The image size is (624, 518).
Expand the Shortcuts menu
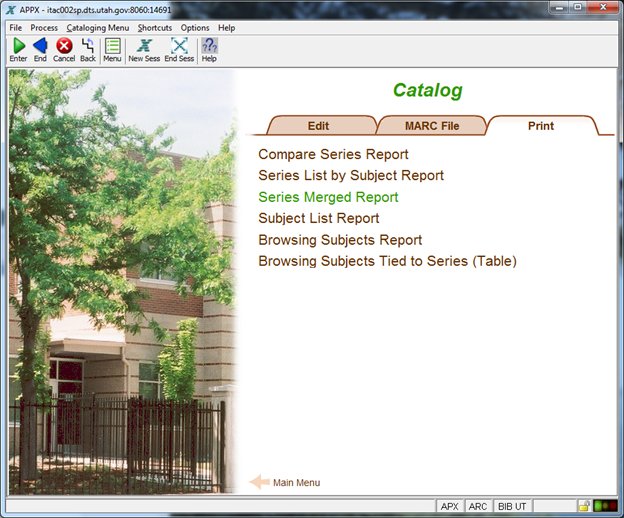[155, 28]
